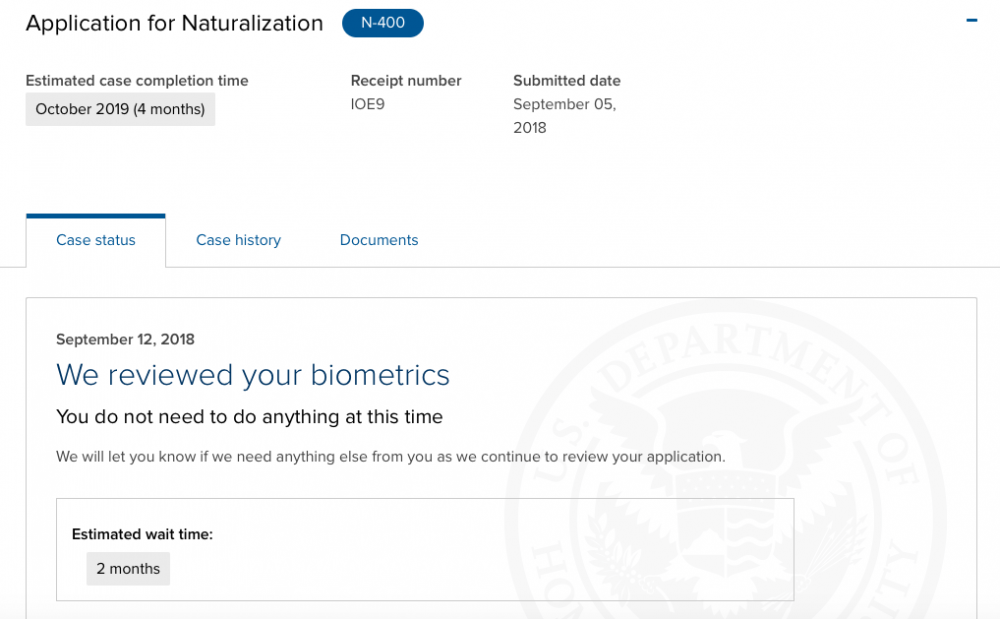Click the September 05, 2018 submitted date

[564, 115]
